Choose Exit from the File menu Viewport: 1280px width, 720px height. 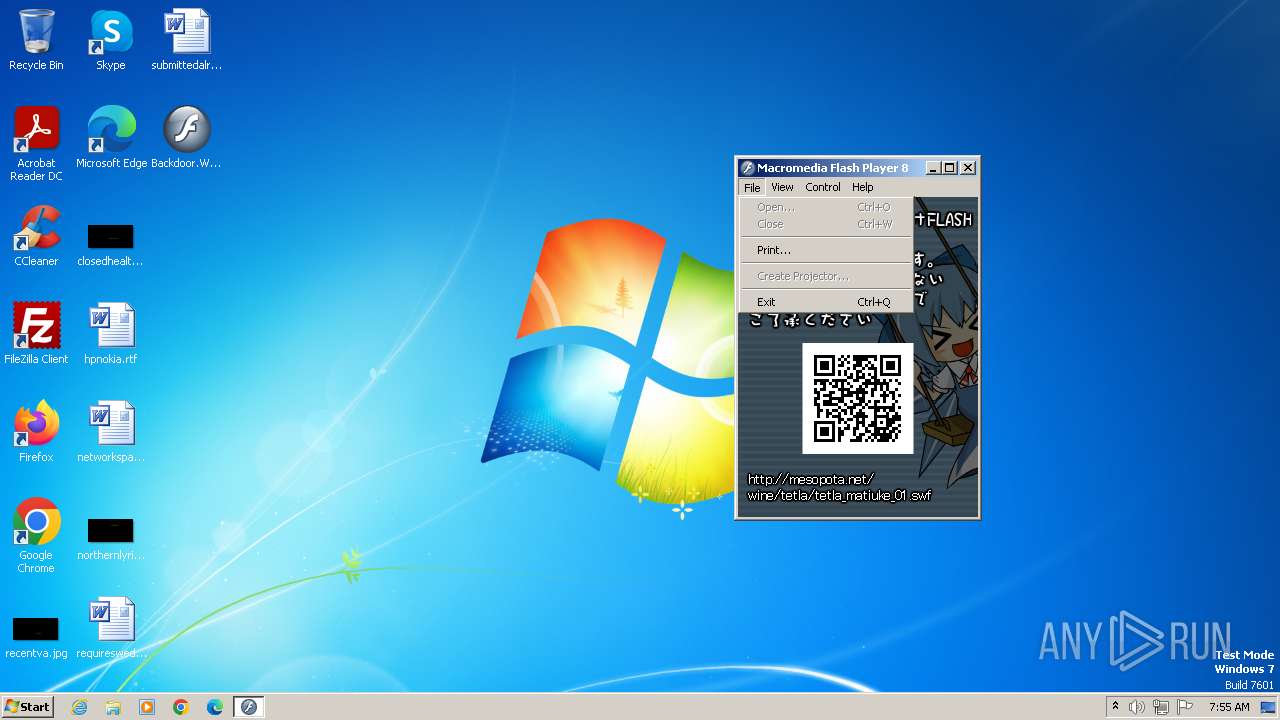click(826, 302)
